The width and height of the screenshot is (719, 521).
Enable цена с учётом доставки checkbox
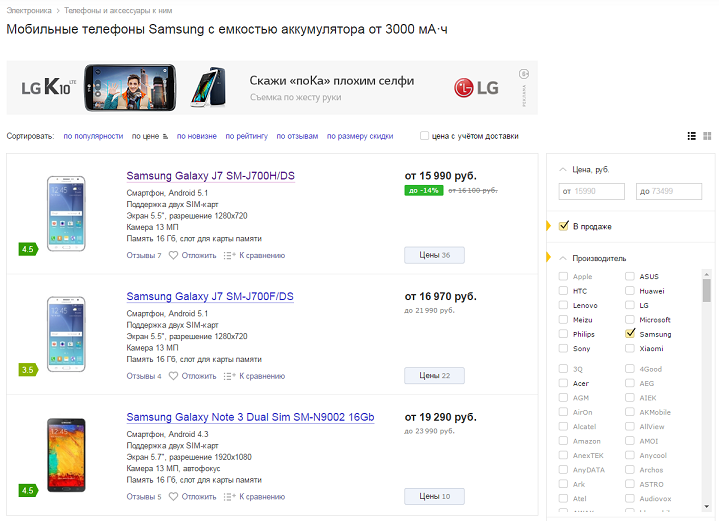[424, 136]
